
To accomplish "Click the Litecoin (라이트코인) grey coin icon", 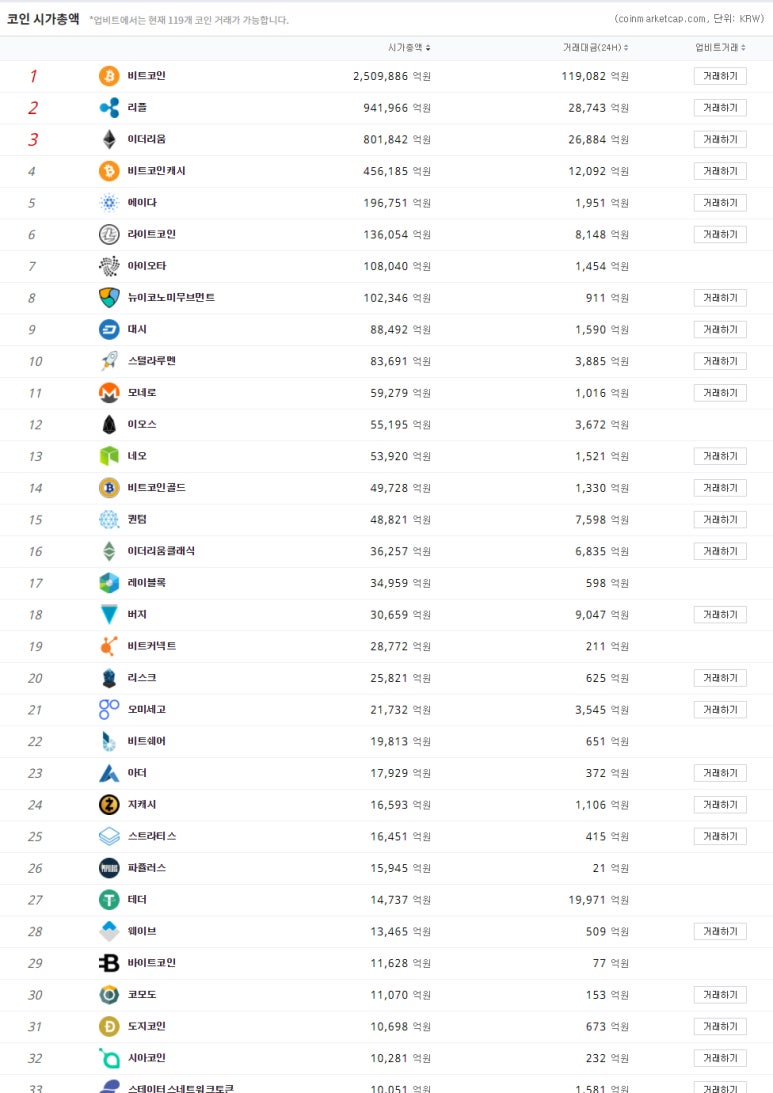I will pos(109,234).
